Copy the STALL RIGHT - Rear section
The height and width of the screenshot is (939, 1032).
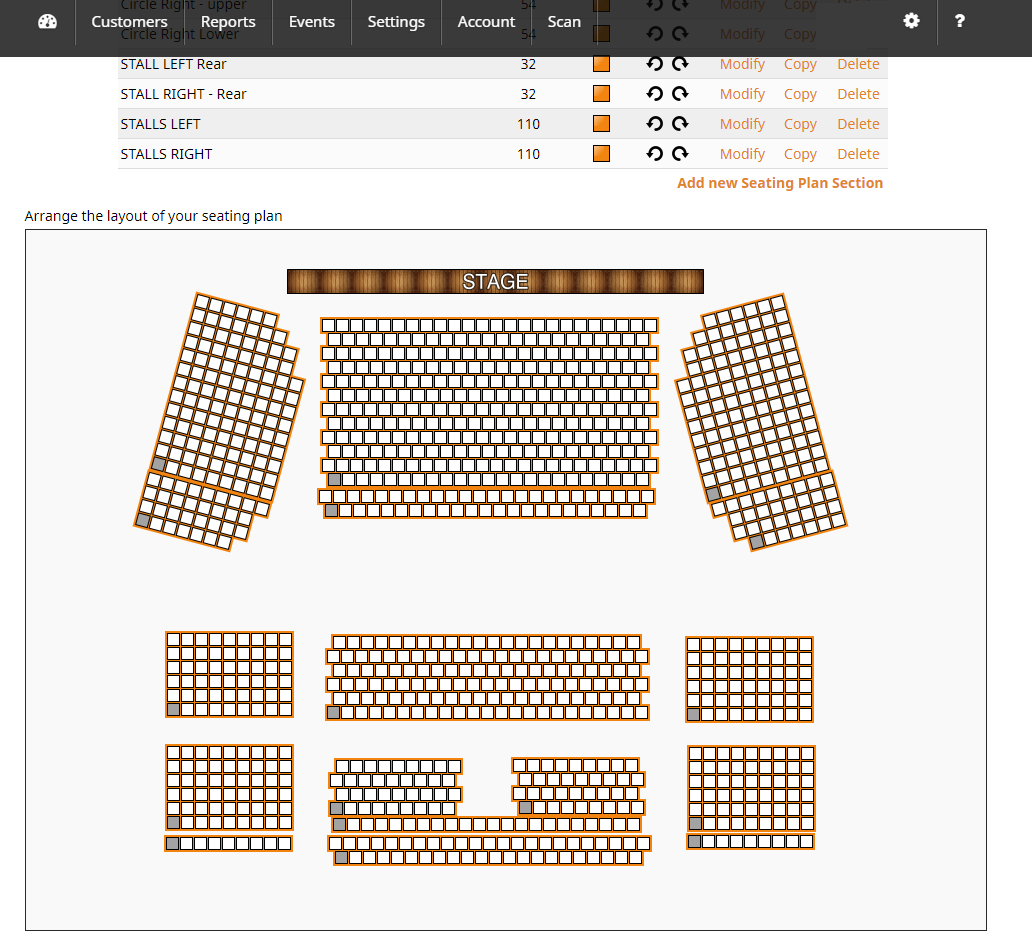(x=800, y=94)
